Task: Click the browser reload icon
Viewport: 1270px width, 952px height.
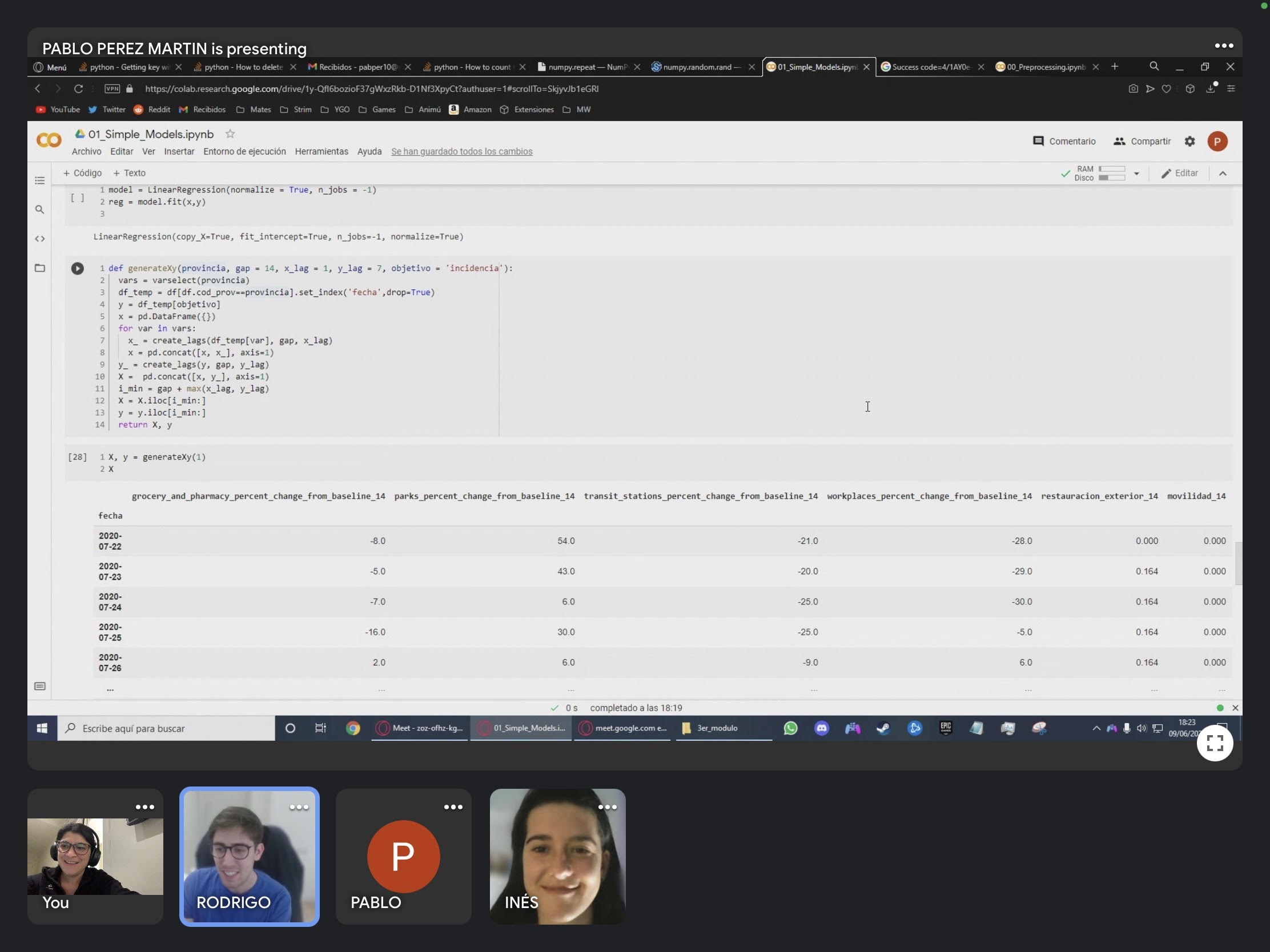Action: point(79,88)
